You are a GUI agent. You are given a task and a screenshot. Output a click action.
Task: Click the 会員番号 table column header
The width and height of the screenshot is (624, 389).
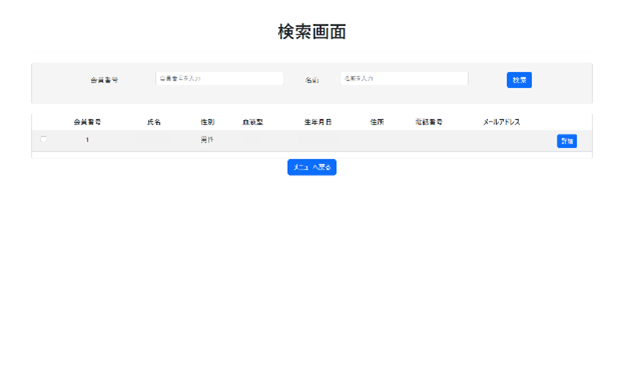point(87,122)
